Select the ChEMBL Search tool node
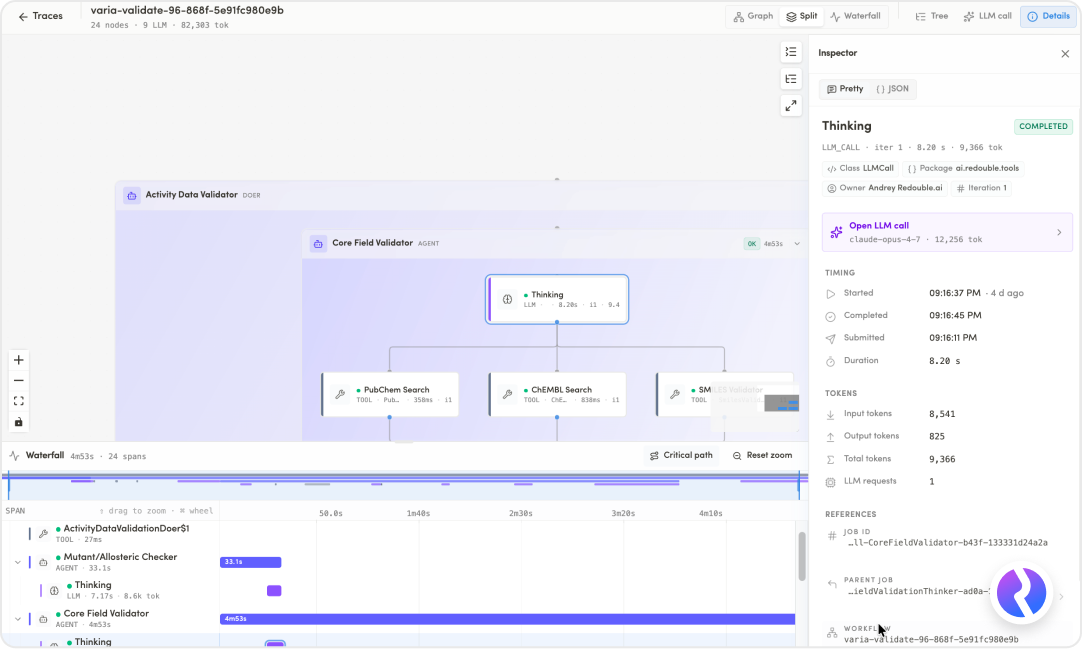This screenshot has width=1082, height=649. [557, 395]
